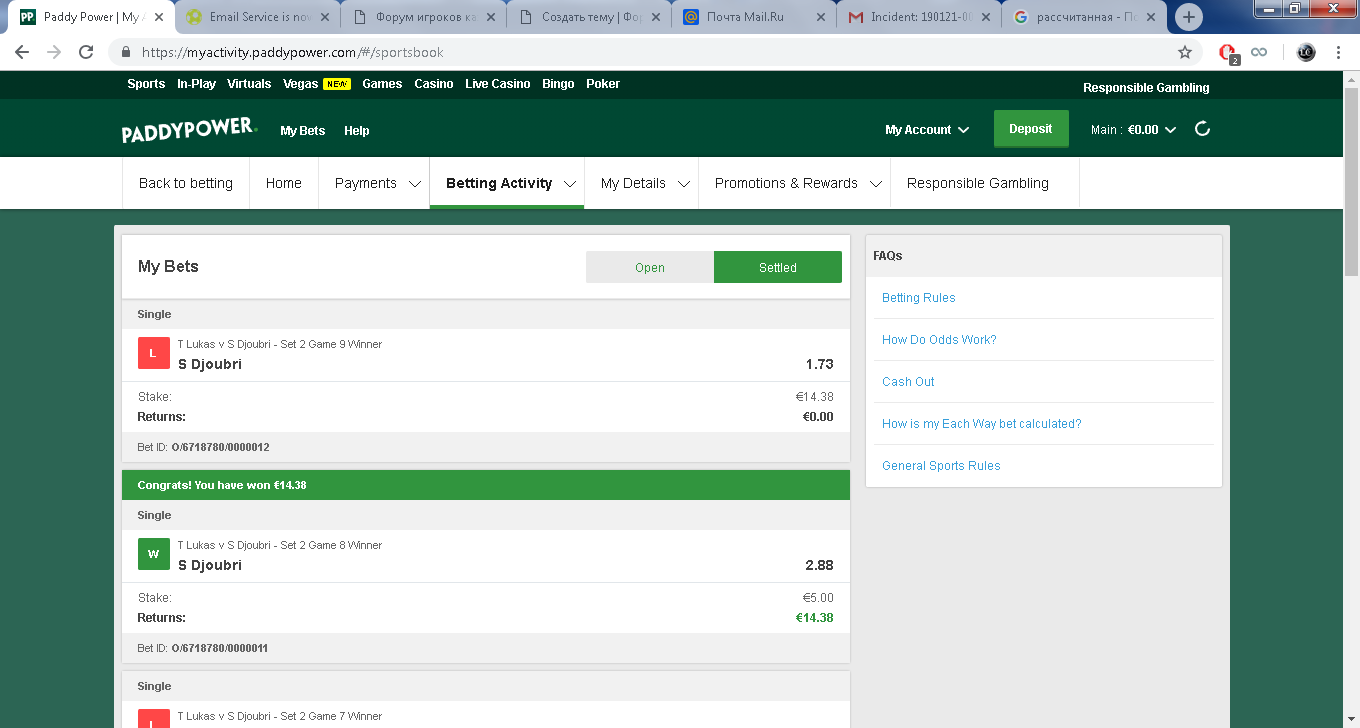1360x728 pixels.
Task: Click Back to betting
Action: point(186,183)
